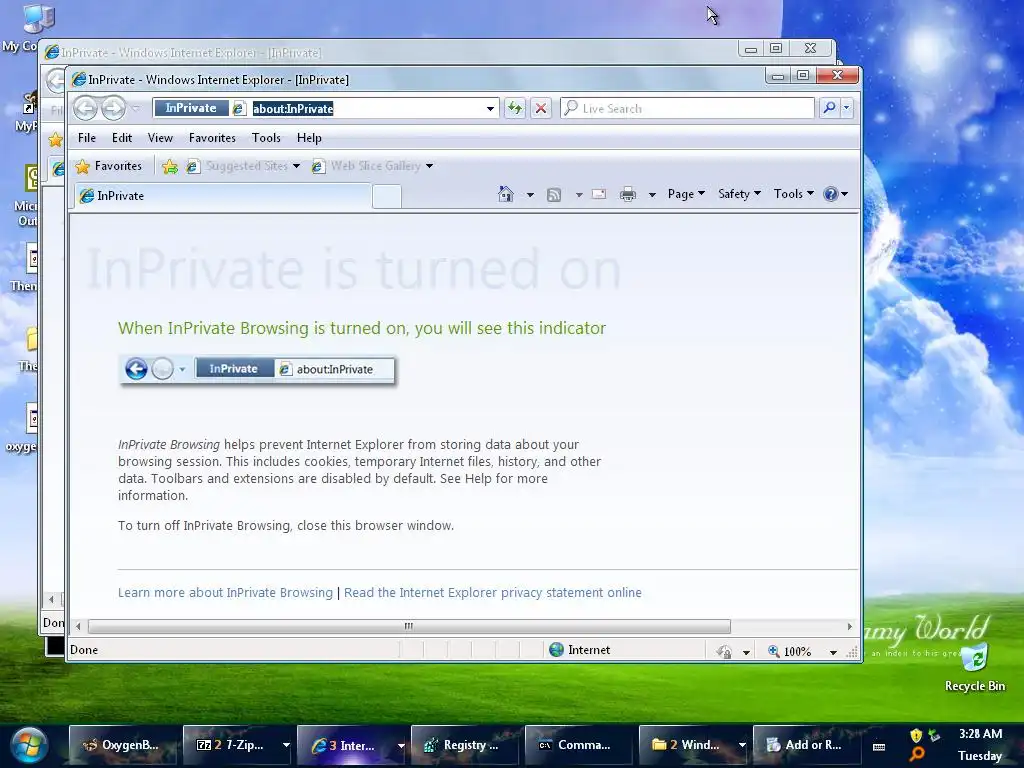The width and height of the screenshot is (1024, 768).
Task: Click the Live Search magnifier button
Action: click(x=829, y=108)
